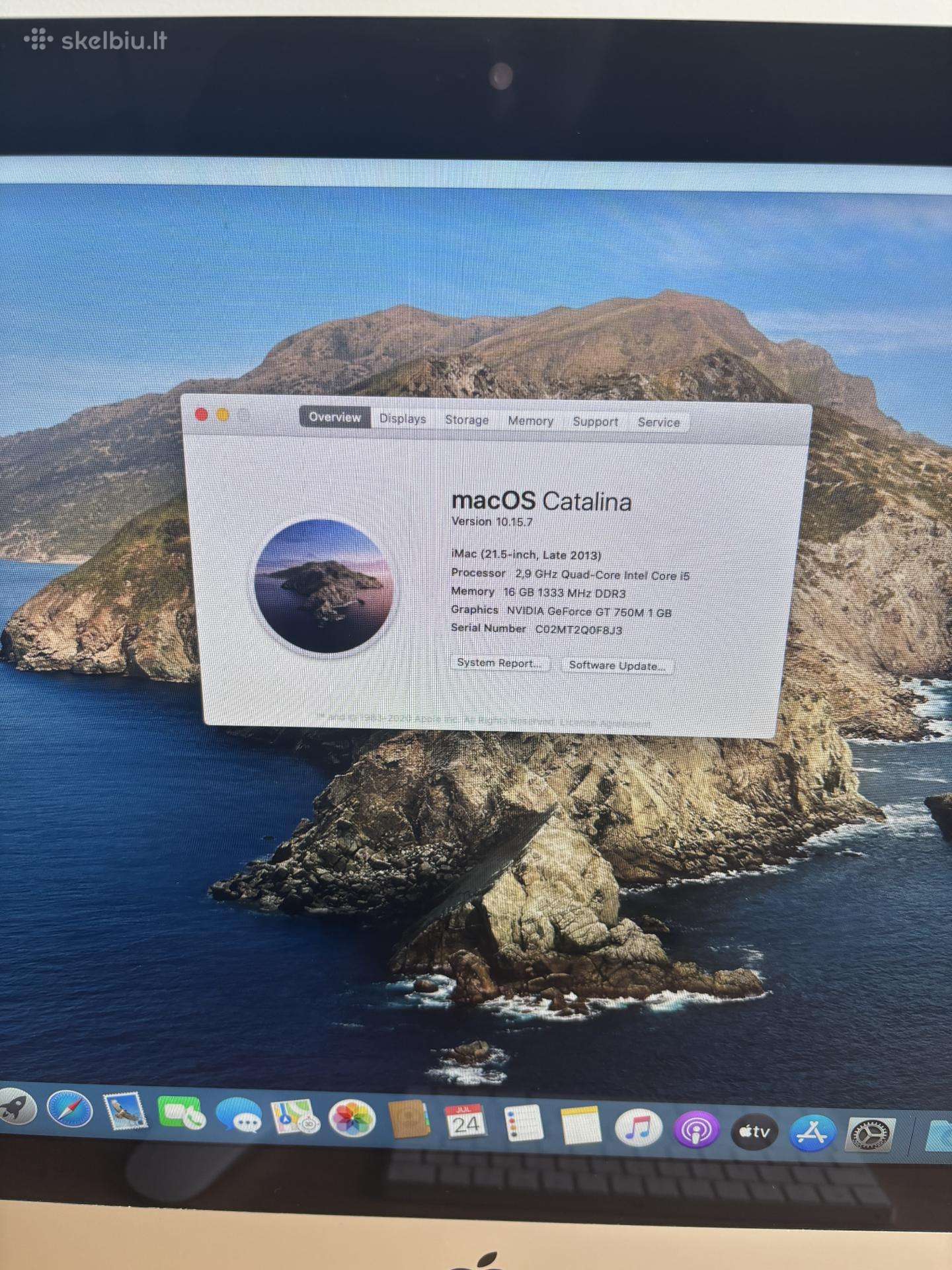
Task: Open Launchpad from the Dock
Action: (x=16, y=1106)
